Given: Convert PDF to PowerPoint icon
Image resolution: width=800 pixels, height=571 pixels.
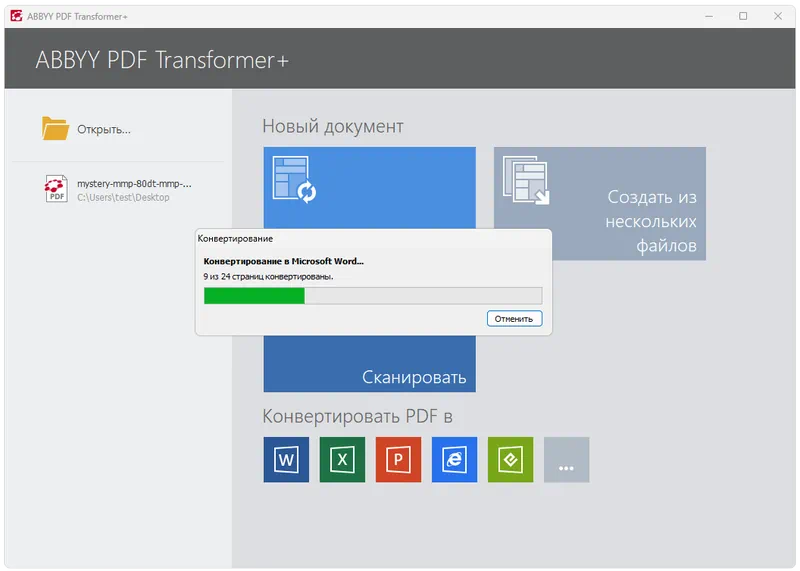Looking at the screenshot, I should pyautogui.click(x=398, y=459).
